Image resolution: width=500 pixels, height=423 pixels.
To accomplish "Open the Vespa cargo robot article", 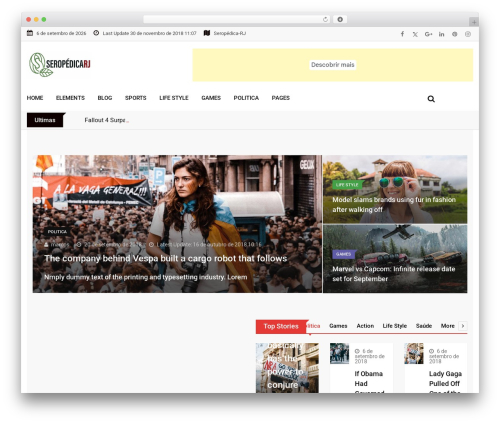I will (166, 258).
